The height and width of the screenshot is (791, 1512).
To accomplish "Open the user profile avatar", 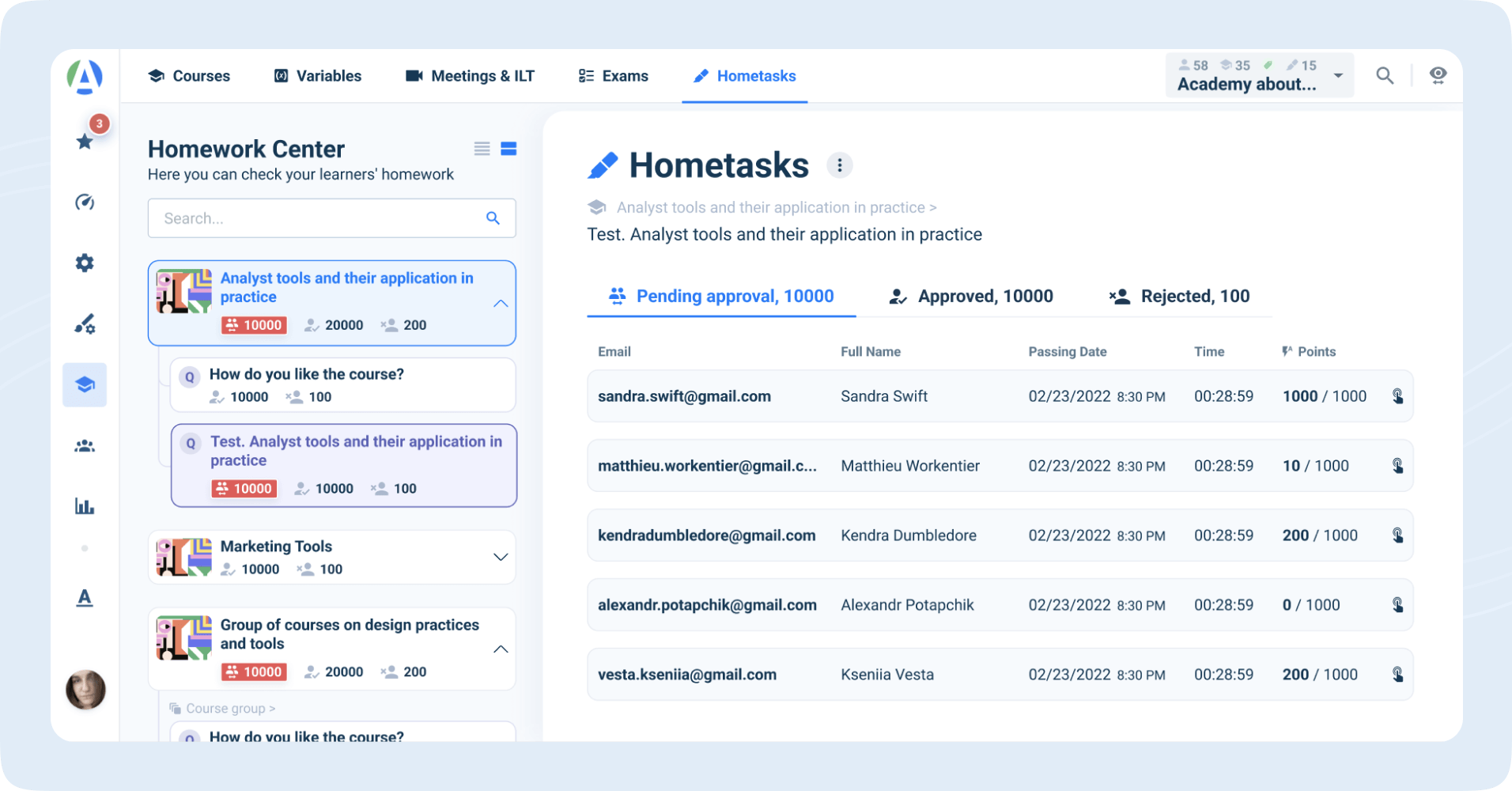I will (85, 690).
